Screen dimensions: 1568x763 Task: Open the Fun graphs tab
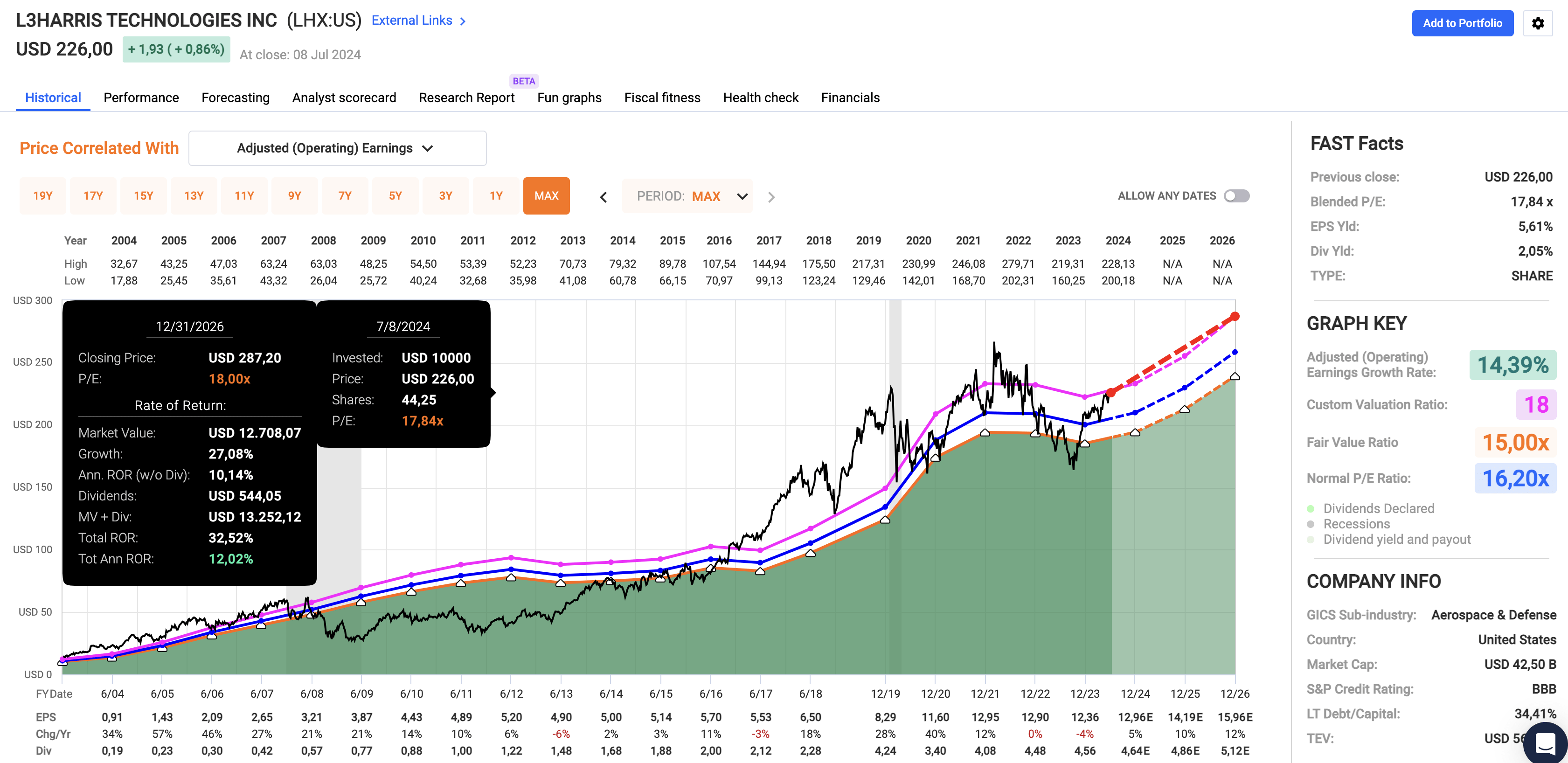(x=569, y=97)
